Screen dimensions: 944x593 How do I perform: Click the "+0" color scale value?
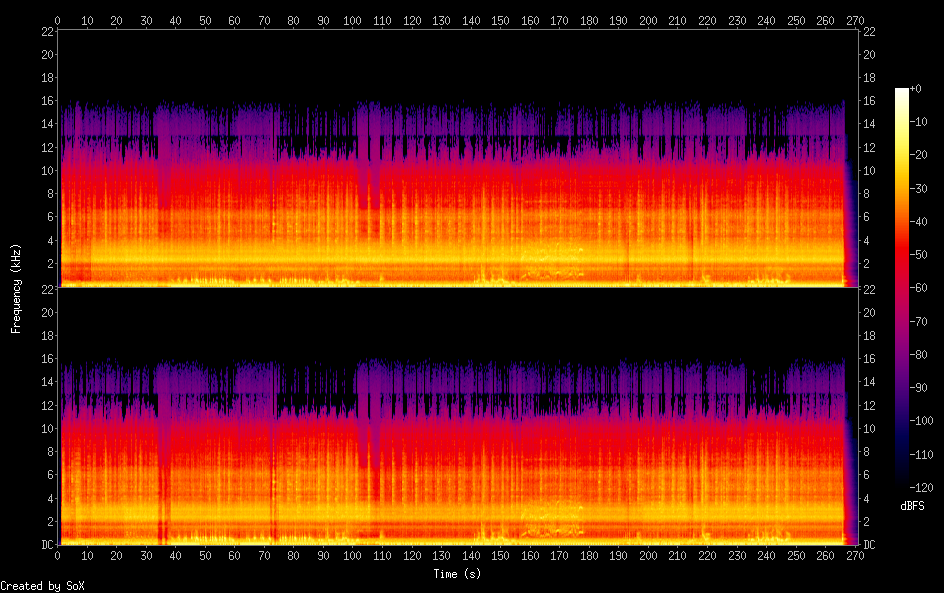(x=915, y=88)
